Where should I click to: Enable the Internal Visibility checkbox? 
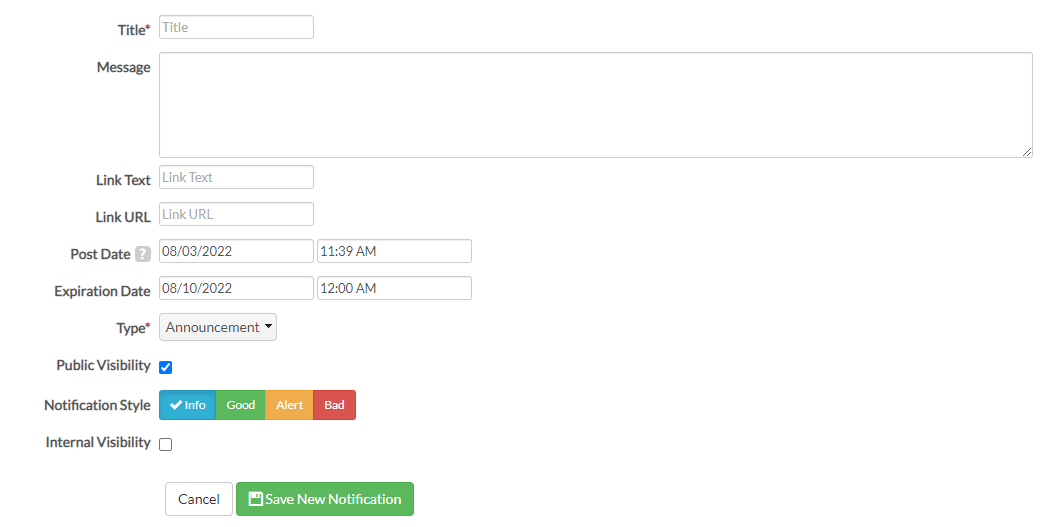[x=165, y=444]
